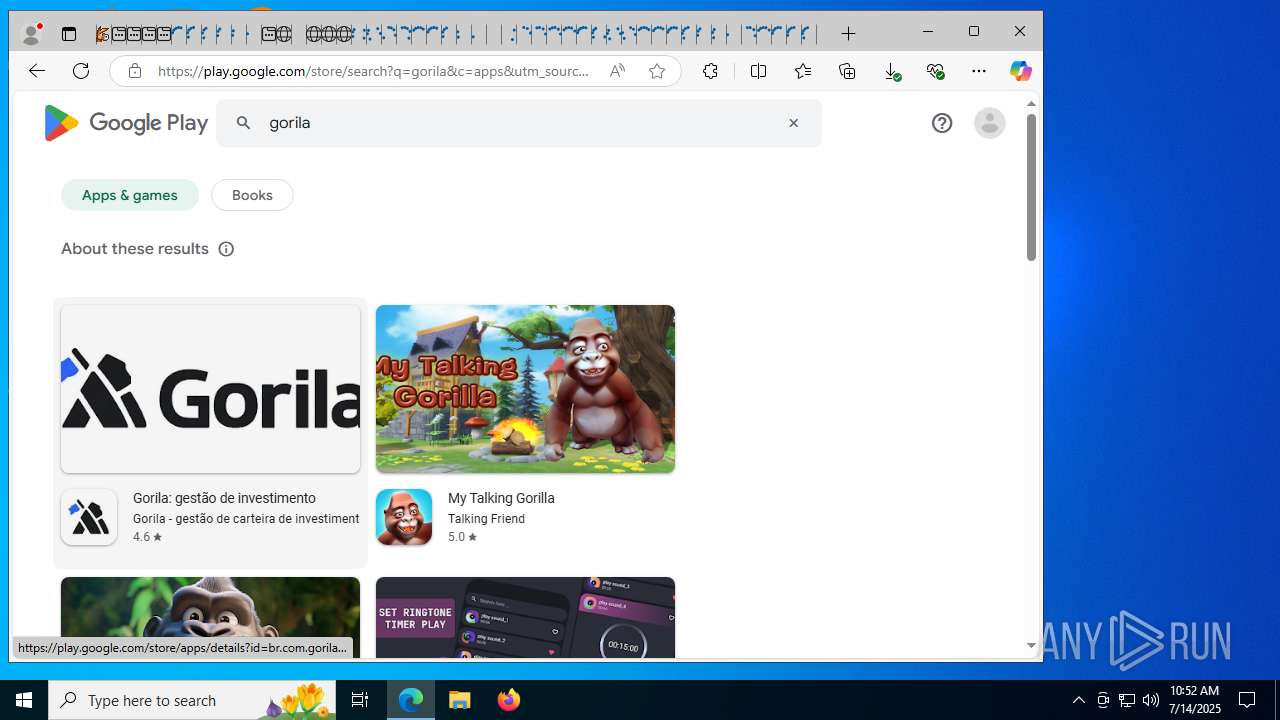Launch Firefox from the taskbar
This screenshot has height=720, width=1280.
point(509,700)
